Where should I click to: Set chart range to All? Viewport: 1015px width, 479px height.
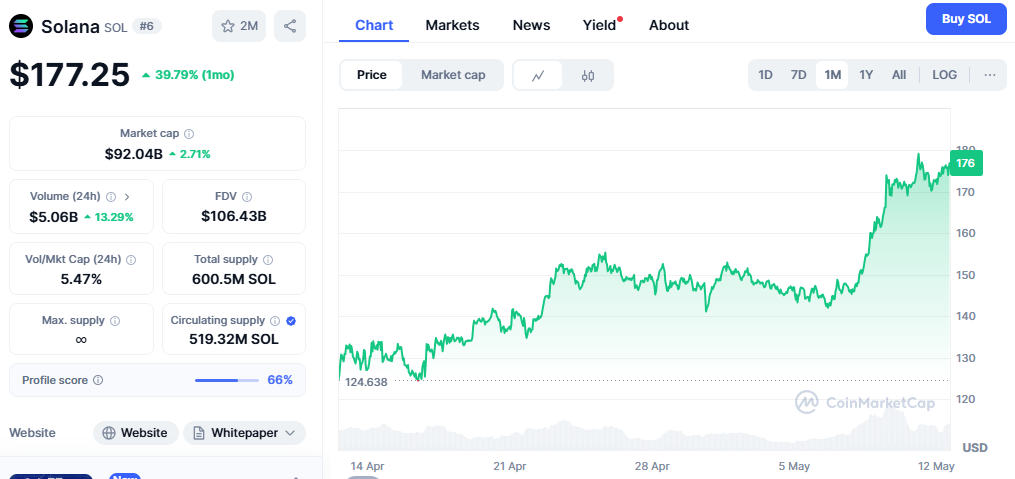(899, 74)
